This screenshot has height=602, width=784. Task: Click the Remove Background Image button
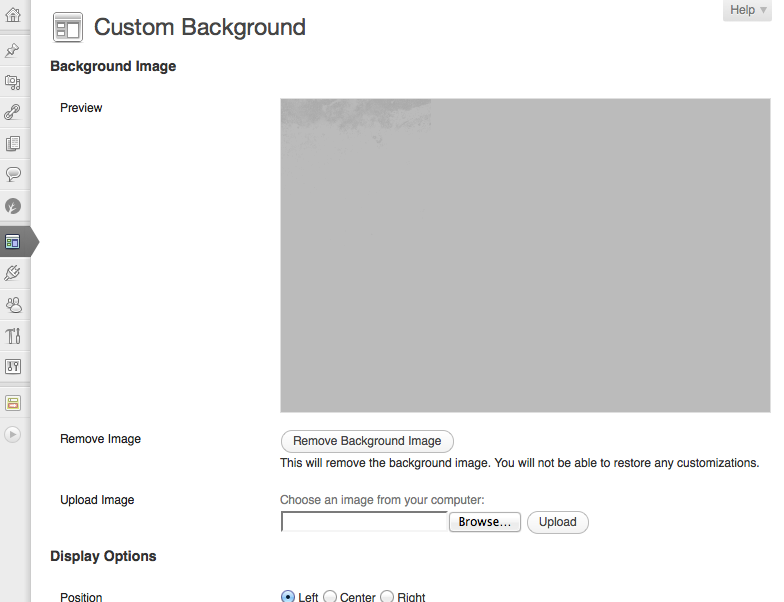(367, 441)
